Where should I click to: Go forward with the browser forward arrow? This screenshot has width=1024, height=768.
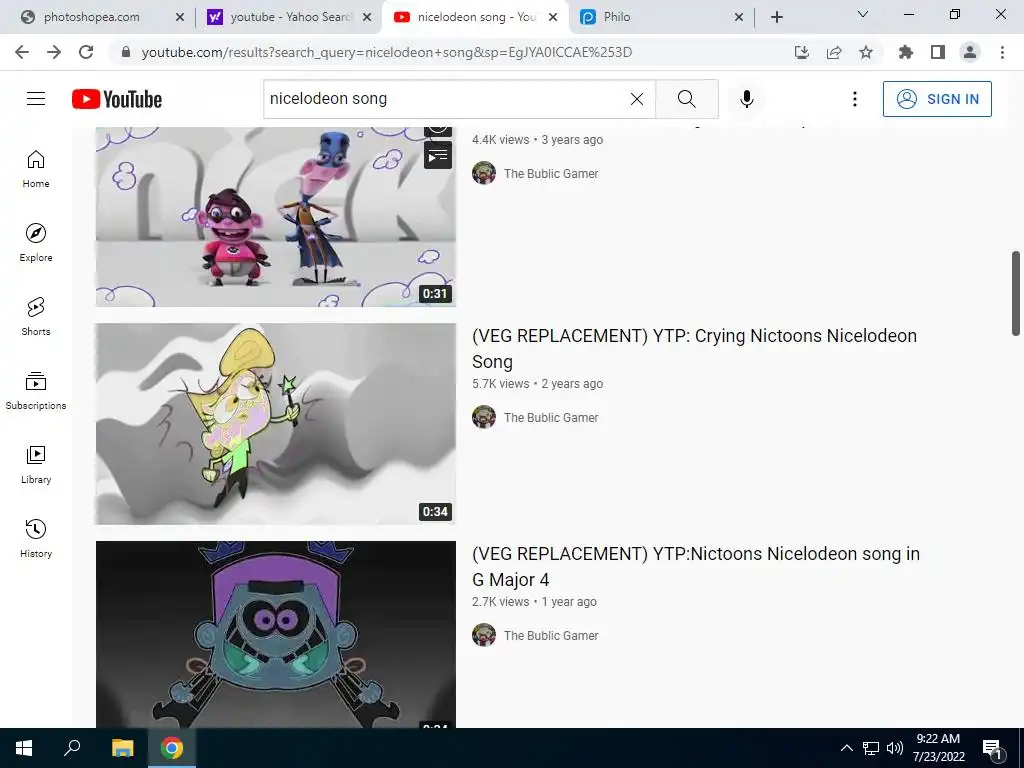(54, 52)
